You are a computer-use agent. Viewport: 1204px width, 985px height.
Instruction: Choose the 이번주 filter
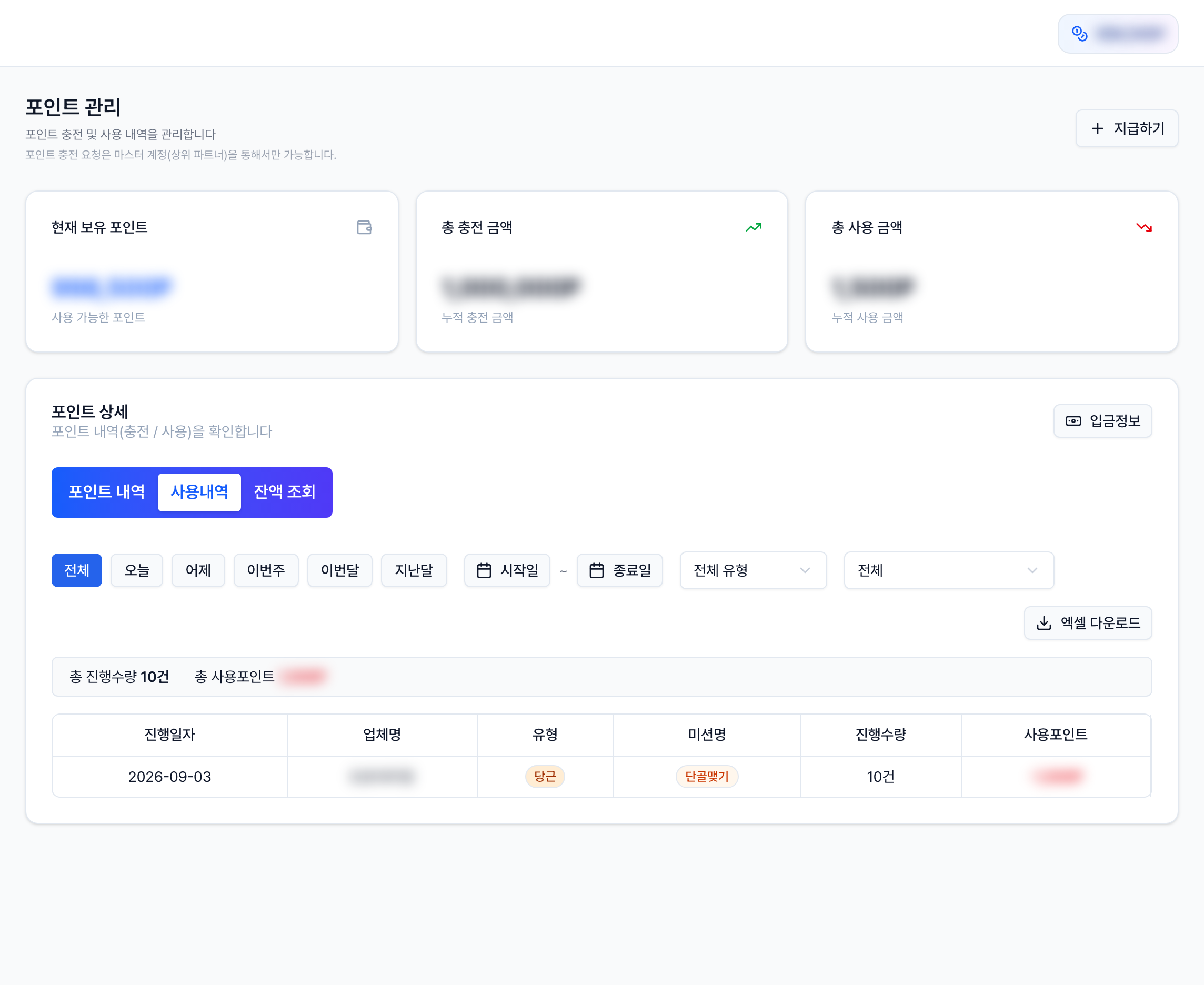pos(266,570)
